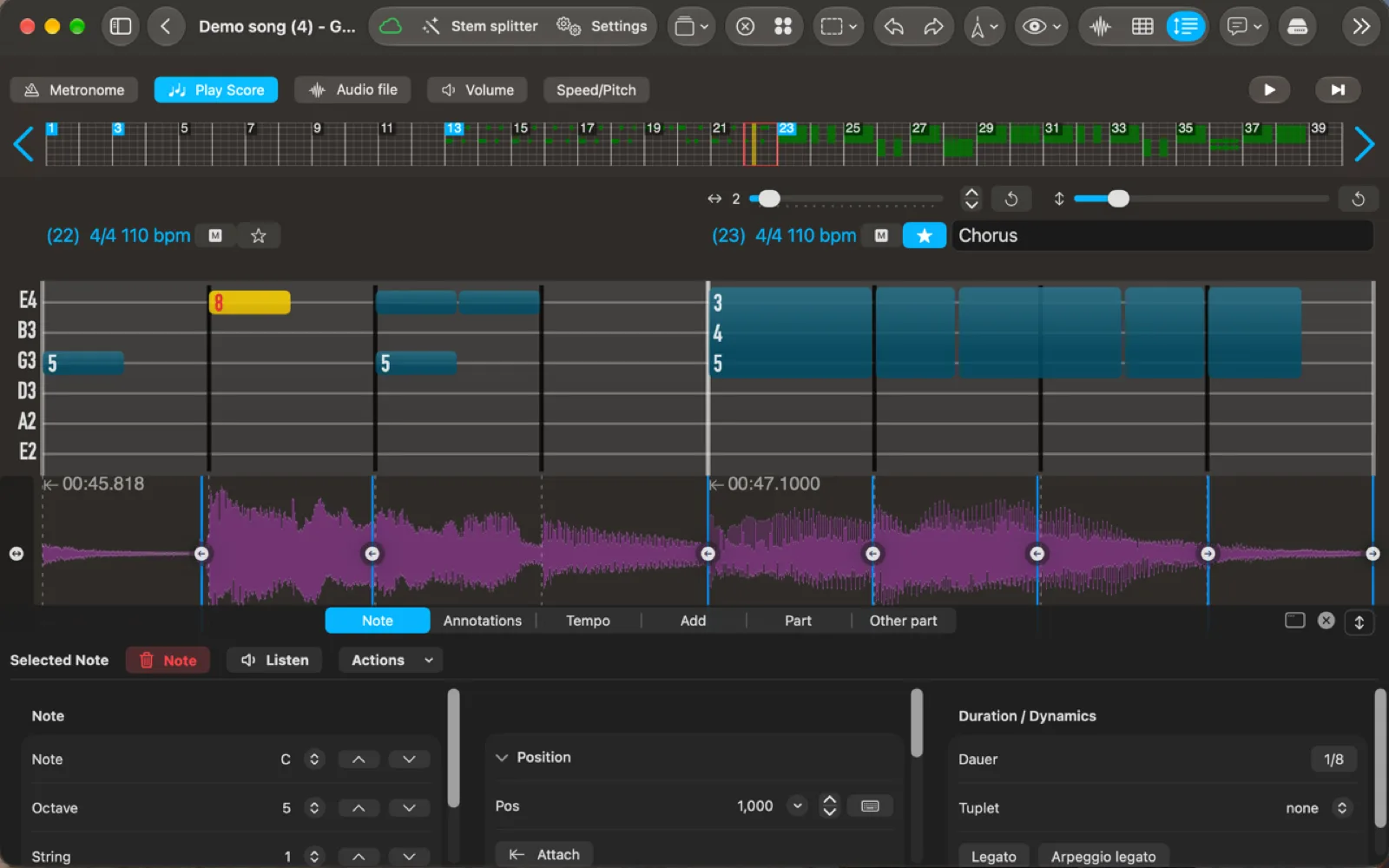Redo the last action

[933, 26]
